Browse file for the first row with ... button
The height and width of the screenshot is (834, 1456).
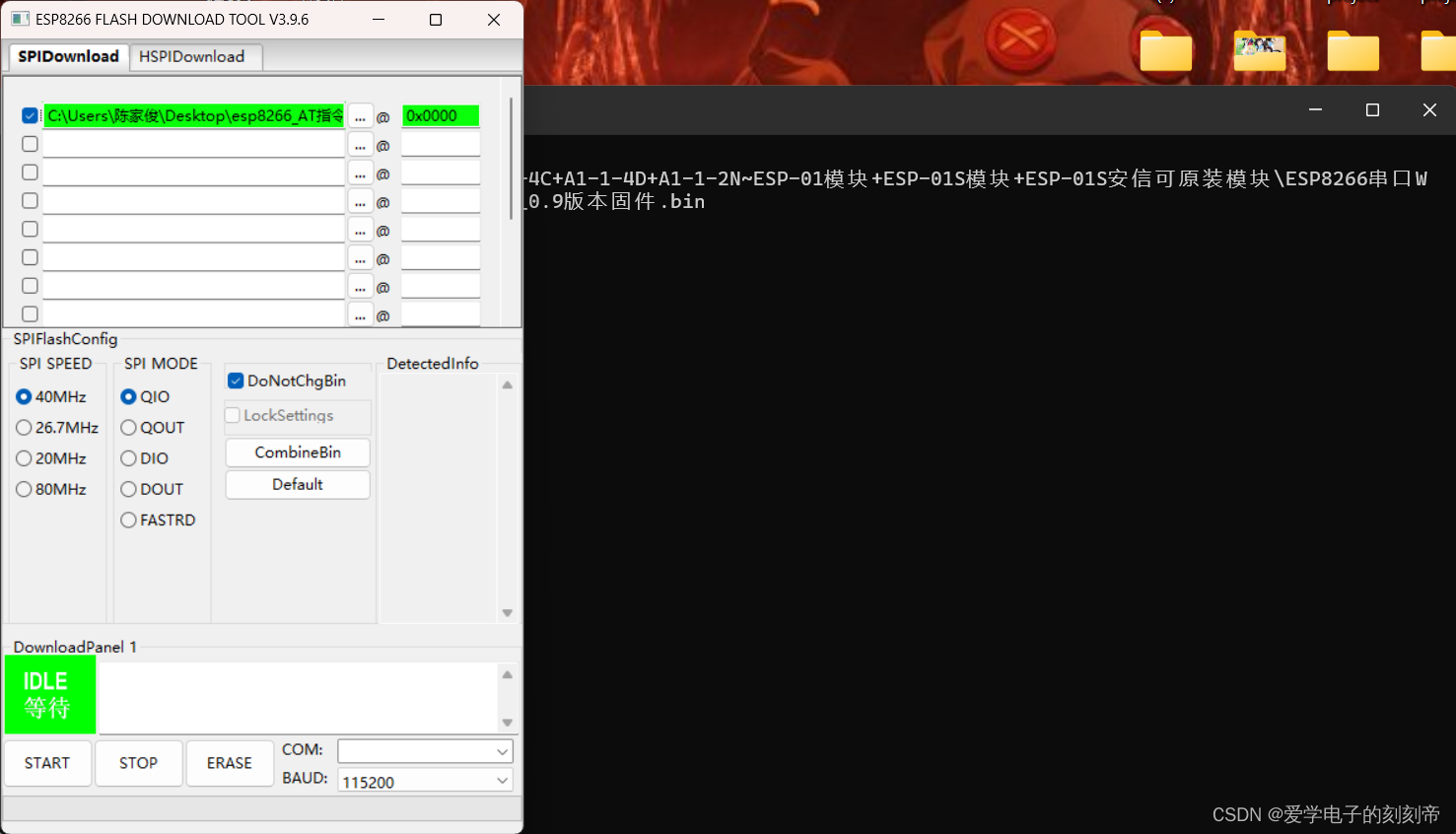point(360,116)
